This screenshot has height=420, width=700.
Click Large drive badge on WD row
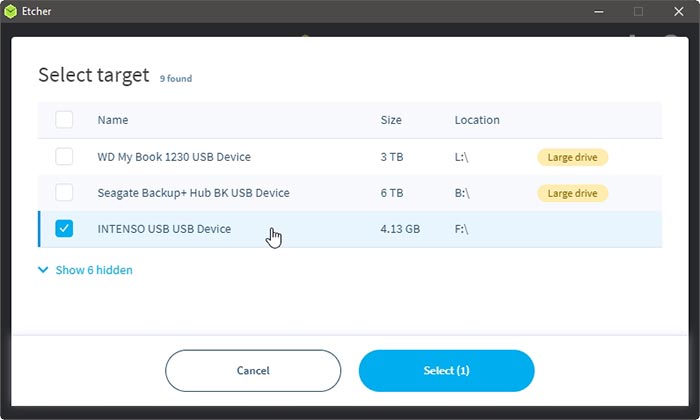pyautogui.click(x=572, y=157)
